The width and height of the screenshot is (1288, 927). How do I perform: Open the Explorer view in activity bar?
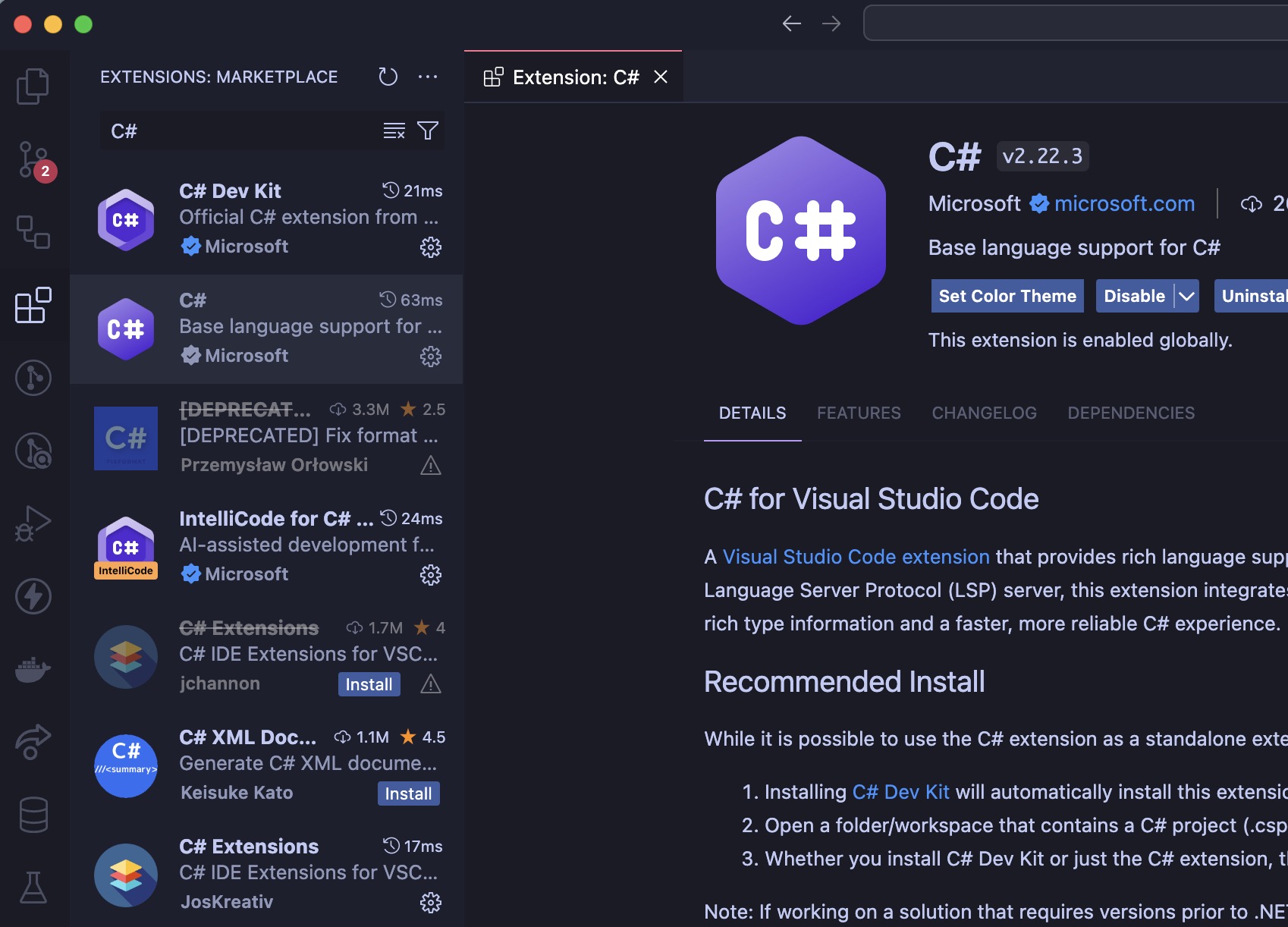33,86
